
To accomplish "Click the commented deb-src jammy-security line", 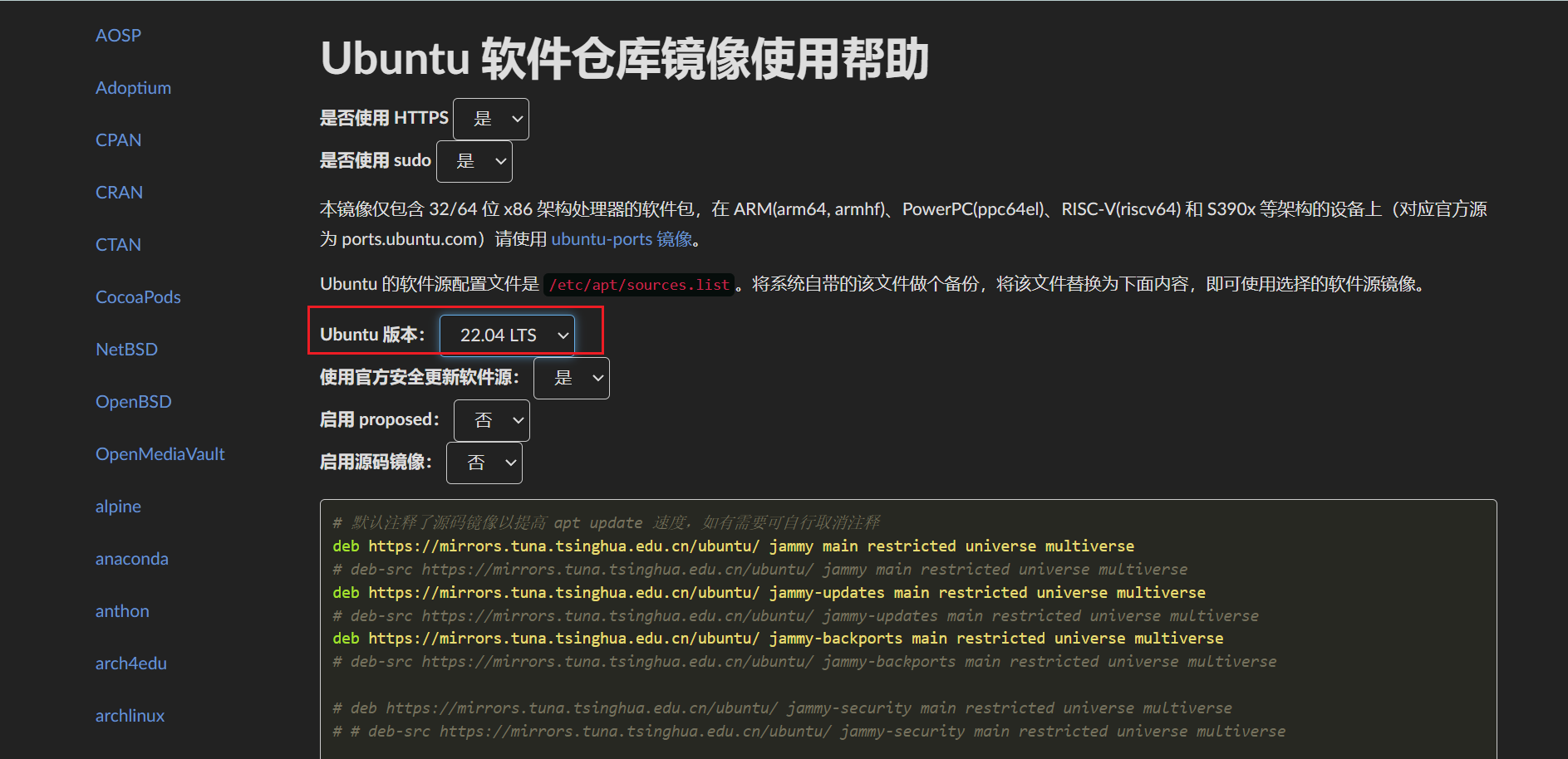I will 809,732.
